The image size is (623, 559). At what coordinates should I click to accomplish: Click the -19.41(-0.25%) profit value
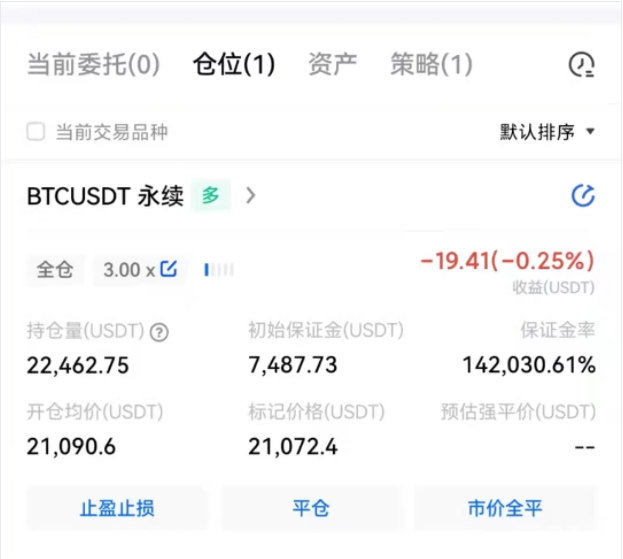coord(507,262)
